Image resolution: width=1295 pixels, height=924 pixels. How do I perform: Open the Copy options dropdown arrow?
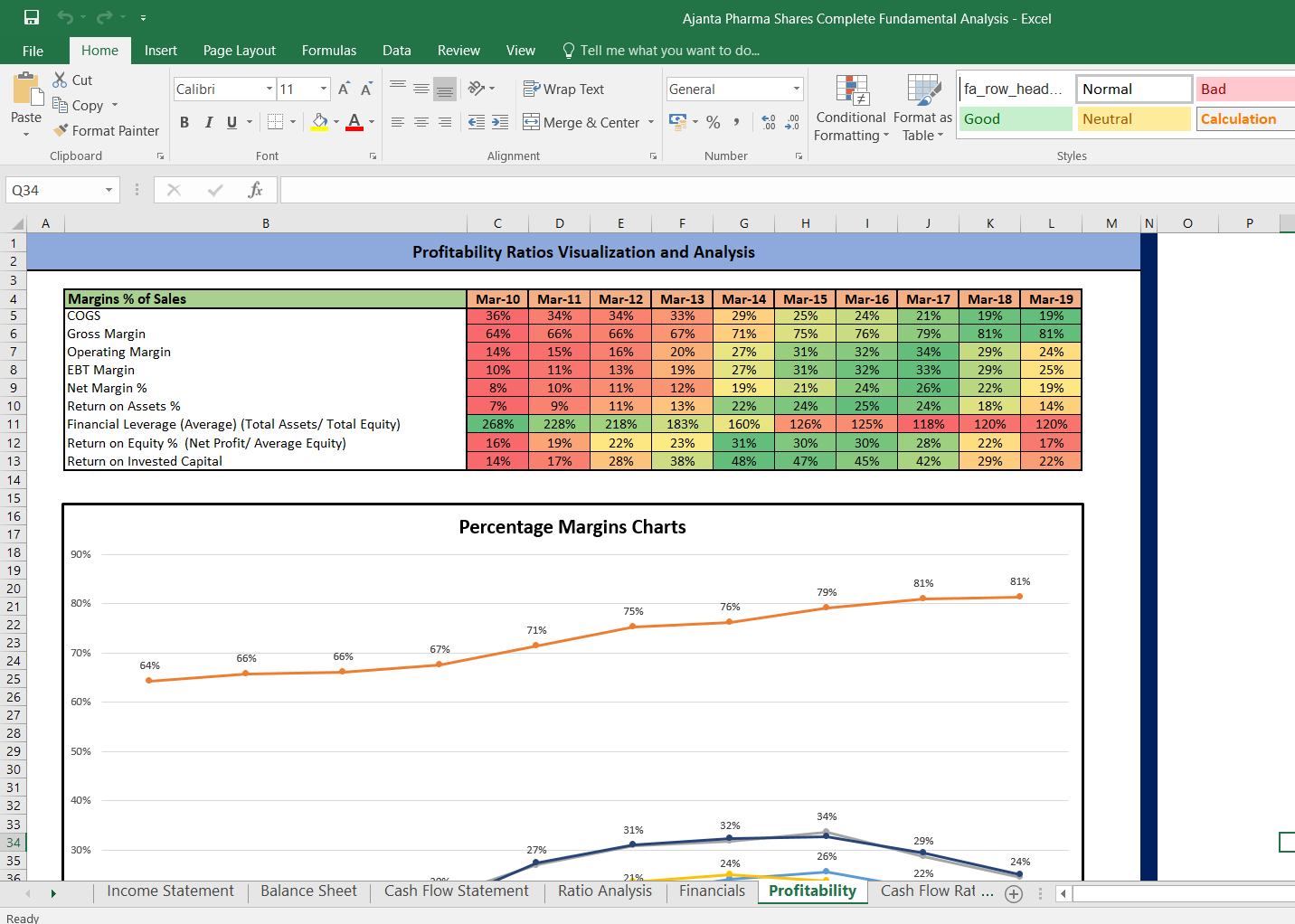115,105
